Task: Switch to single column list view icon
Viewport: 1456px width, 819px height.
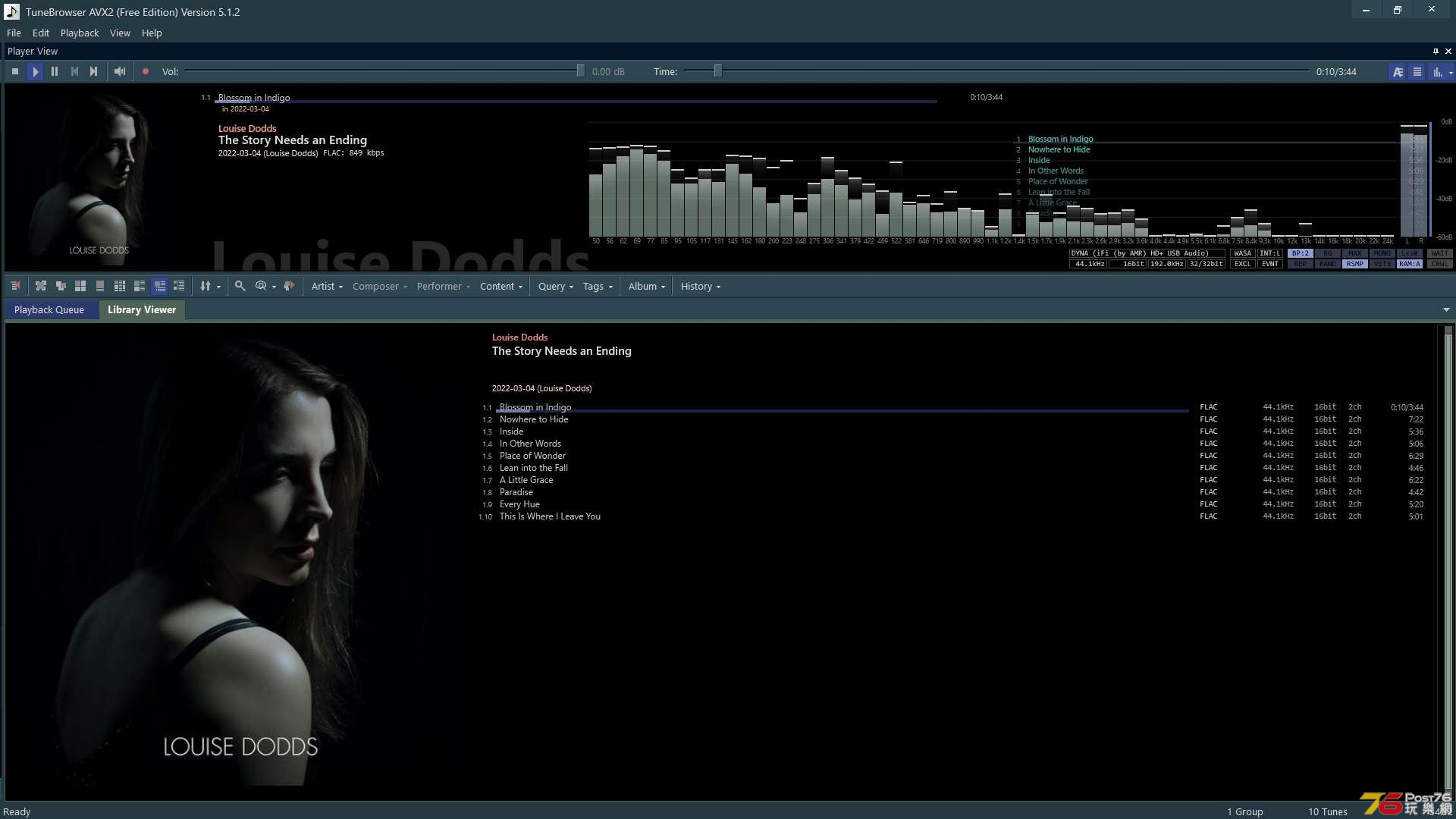Action: [x=100, y=286]
